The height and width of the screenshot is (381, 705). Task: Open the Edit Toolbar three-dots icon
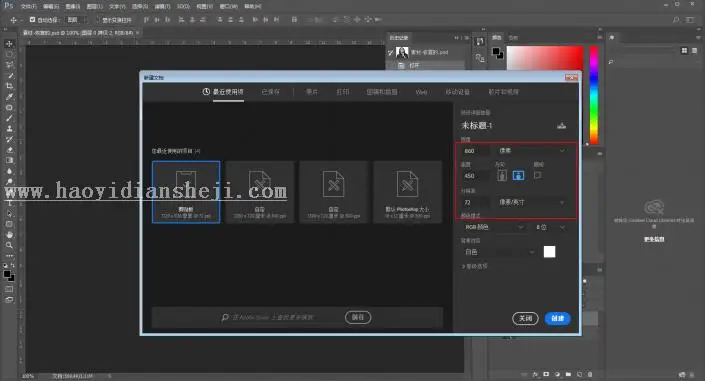[x=9, y=255]
